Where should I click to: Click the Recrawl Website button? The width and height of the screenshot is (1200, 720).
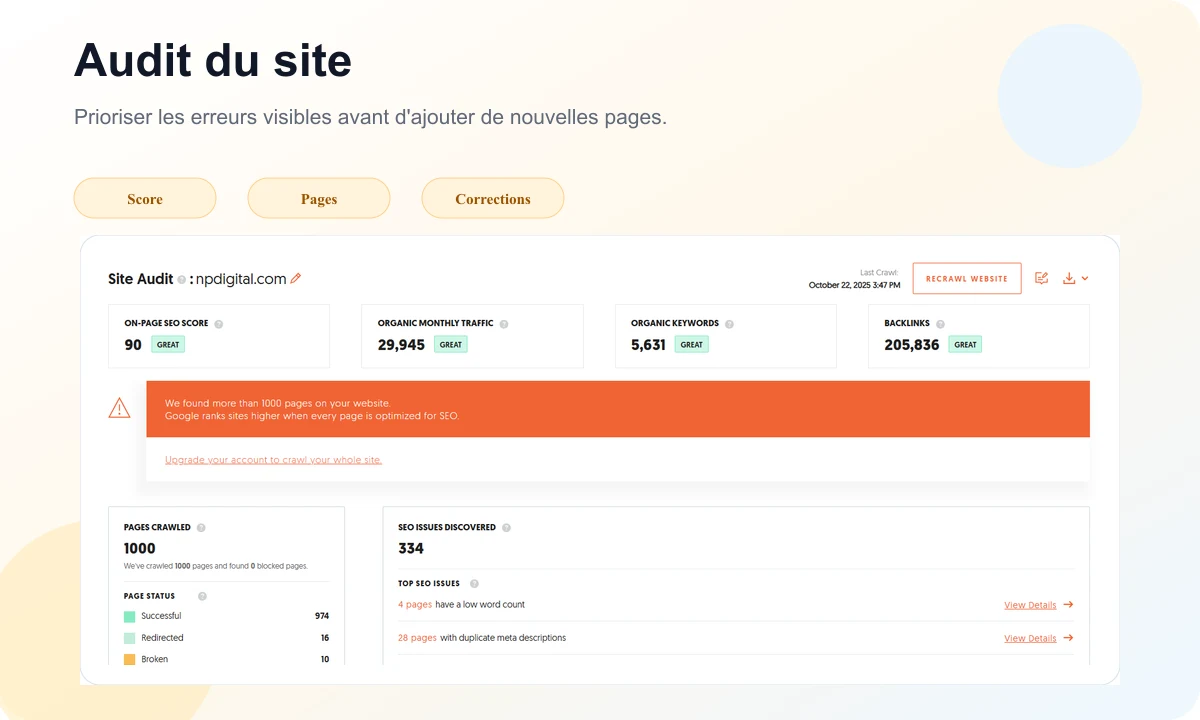tap(967, 279)
